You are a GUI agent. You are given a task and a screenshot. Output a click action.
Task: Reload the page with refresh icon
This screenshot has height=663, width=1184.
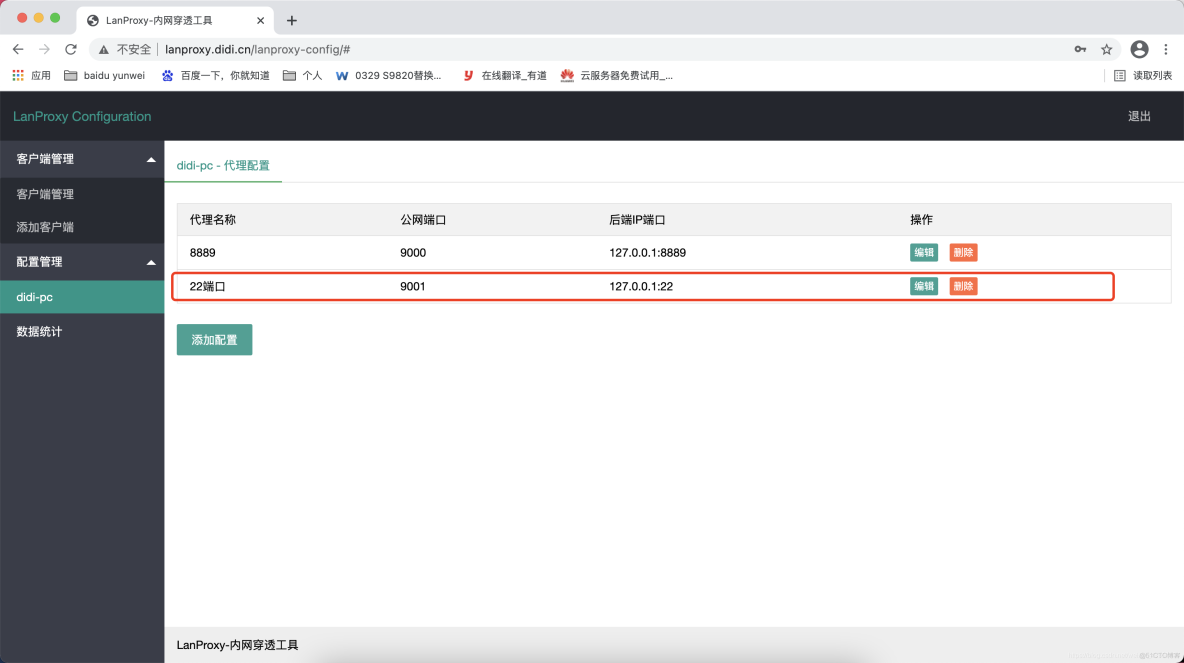[71, 49]
